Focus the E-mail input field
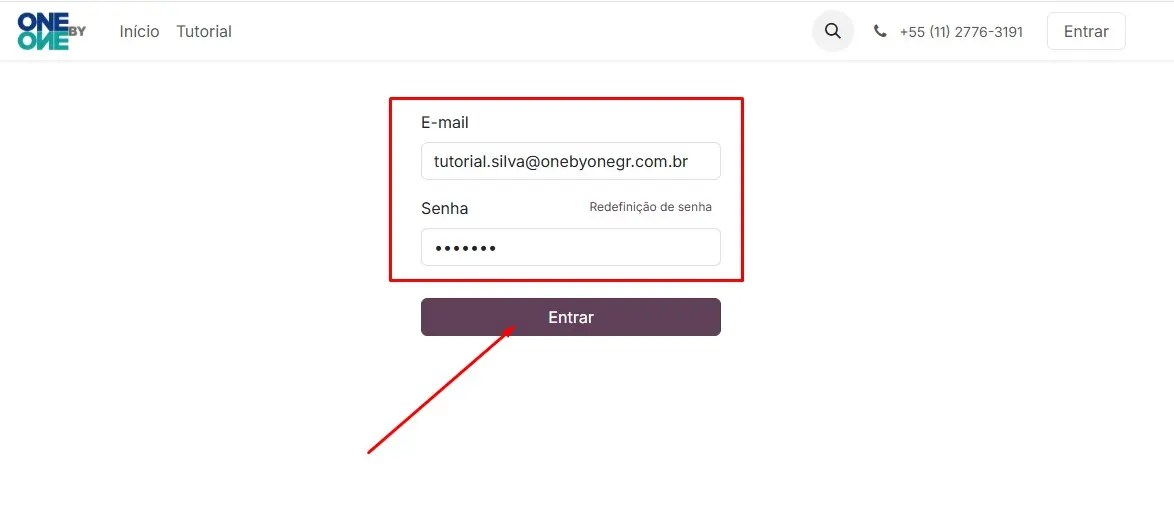The width and height of the screenshot is (1174, 525). [x=571, y=161]
